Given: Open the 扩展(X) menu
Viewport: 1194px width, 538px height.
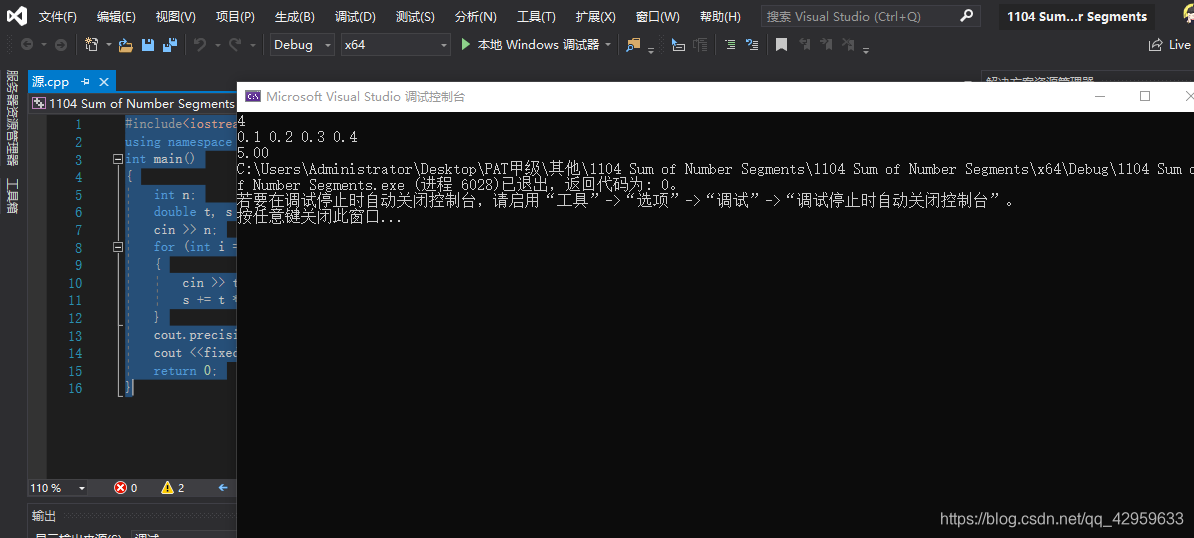Looking at the screenshot, I should point(595,17).
